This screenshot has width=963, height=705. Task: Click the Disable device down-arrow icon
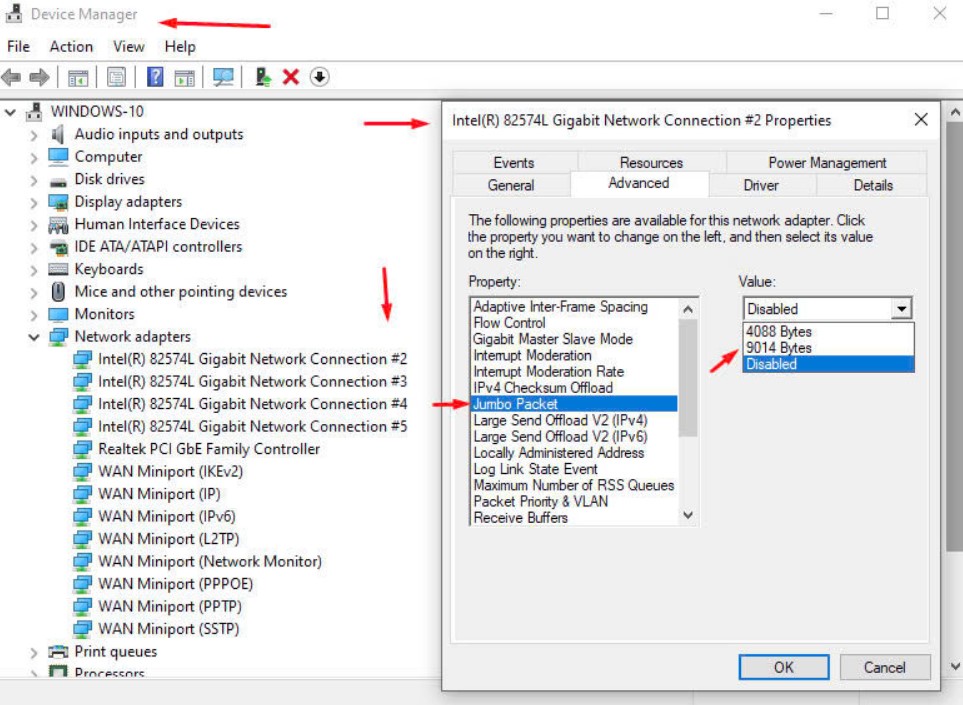[319, 77]
